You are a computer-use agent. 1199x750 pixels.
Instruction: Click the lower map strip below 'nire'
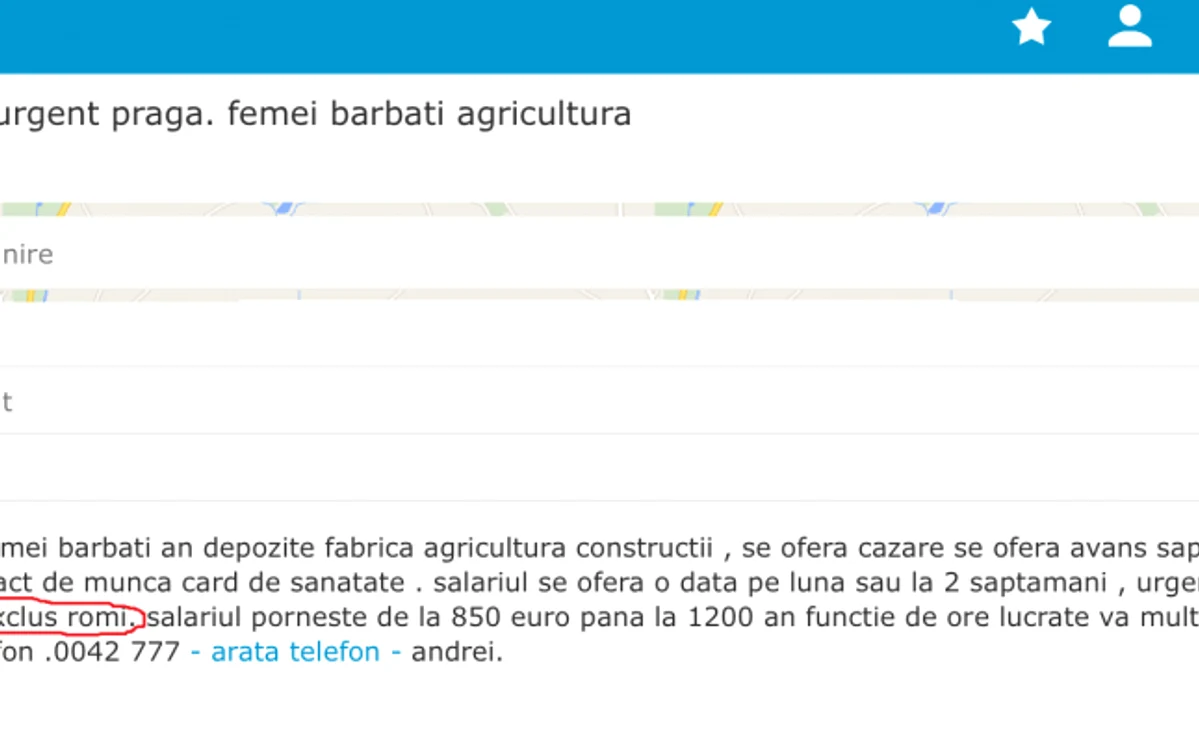click(600, 294)
